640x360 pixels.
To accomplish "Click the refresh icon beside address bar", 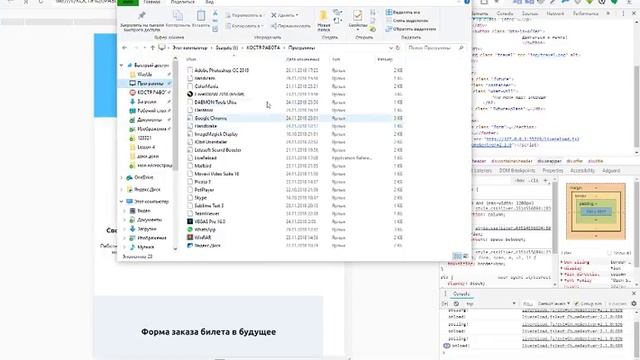I will (398, 48).
